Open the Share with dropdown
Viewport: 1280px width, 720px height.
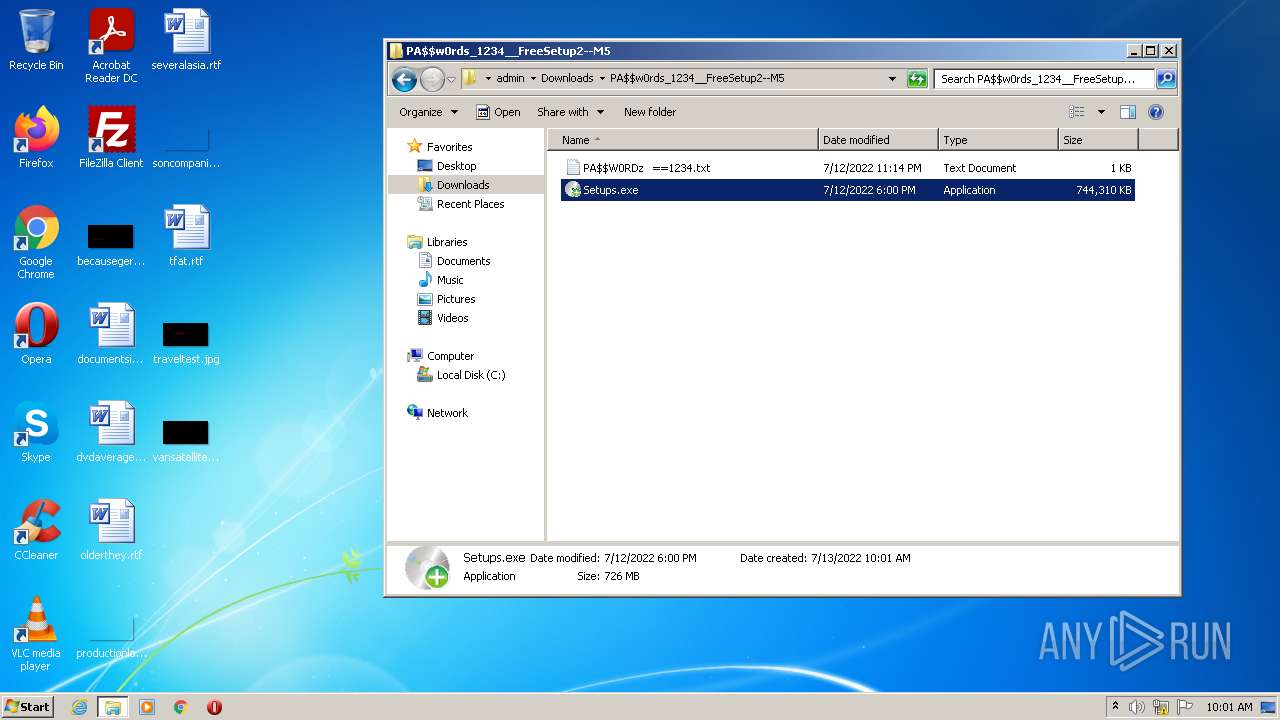(x=570, y=112)
